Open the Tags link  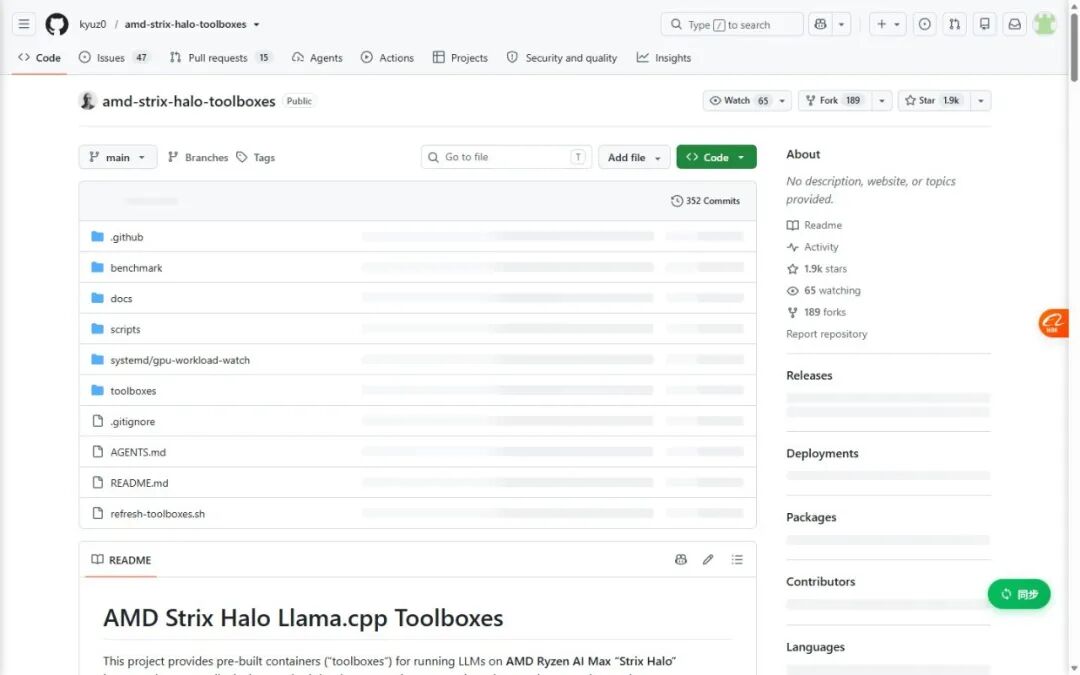point(256,157)
